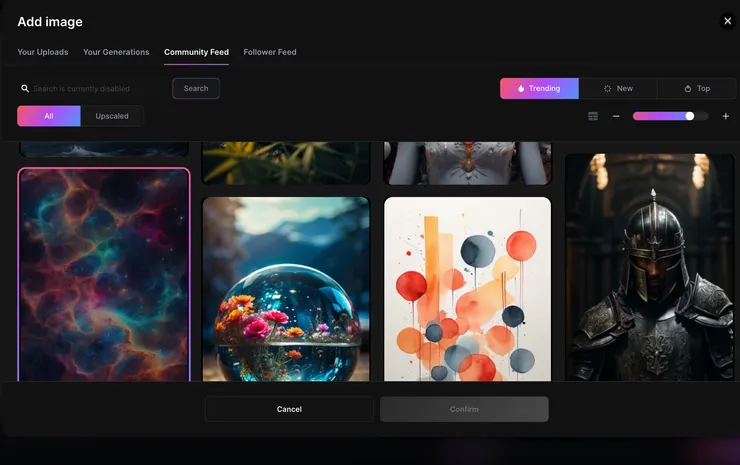The image size is (740, 465).
Task: Select the armored knight helmet image
Action: tap(649, 267)
